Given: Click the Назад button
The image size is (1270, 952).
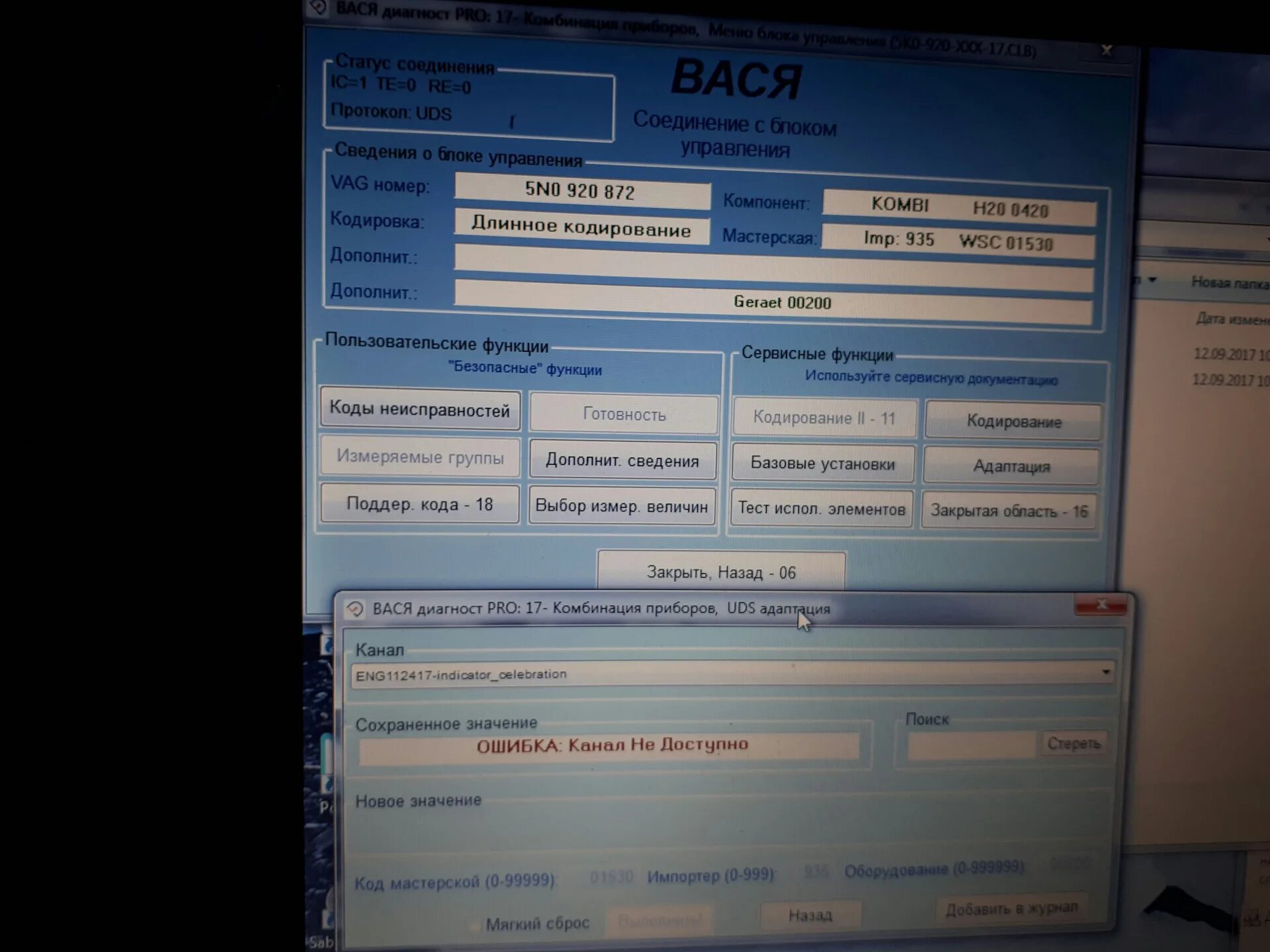Looking at the screenshot, I should 810,916.
